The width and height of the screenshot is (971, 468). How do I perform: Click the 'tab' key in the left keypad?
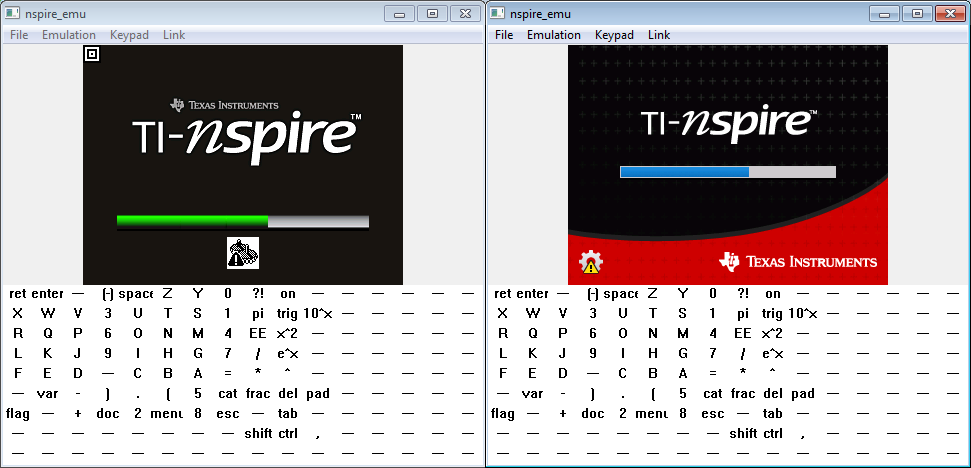[x=288, y=414]
